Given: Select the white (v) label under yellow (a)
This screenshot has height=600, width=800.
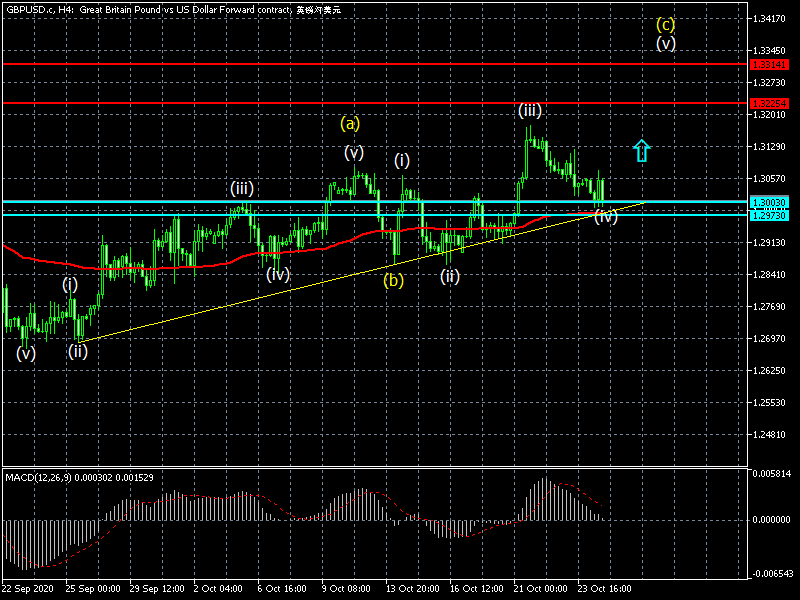Looking at the screenshot, I should click(x=354, y=152).
